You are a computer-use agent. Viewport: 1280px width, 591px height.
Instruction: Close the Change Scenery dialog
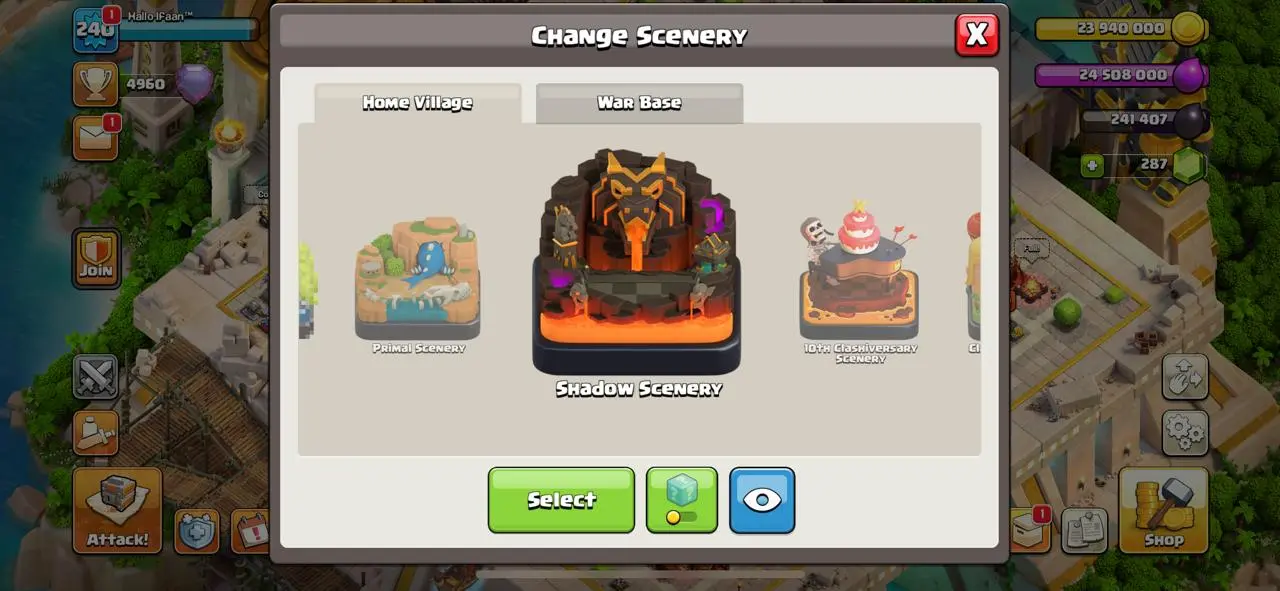pos(977,35)
